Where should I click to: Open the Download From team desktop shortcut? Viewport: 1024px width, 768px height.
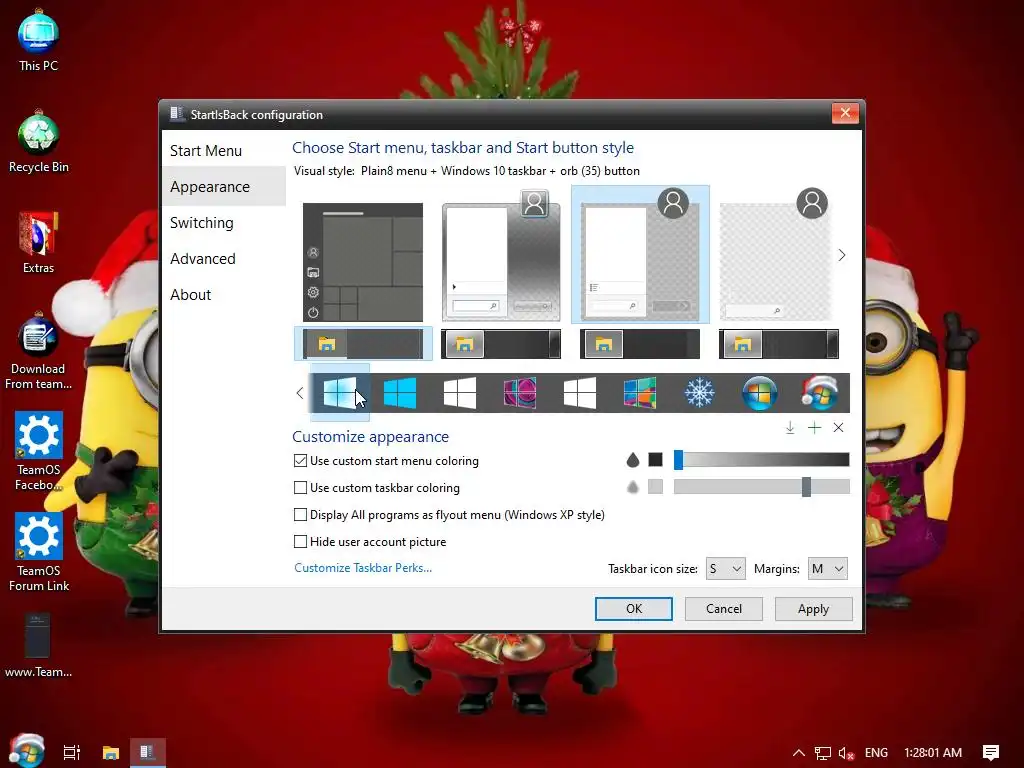coord(39,351)
